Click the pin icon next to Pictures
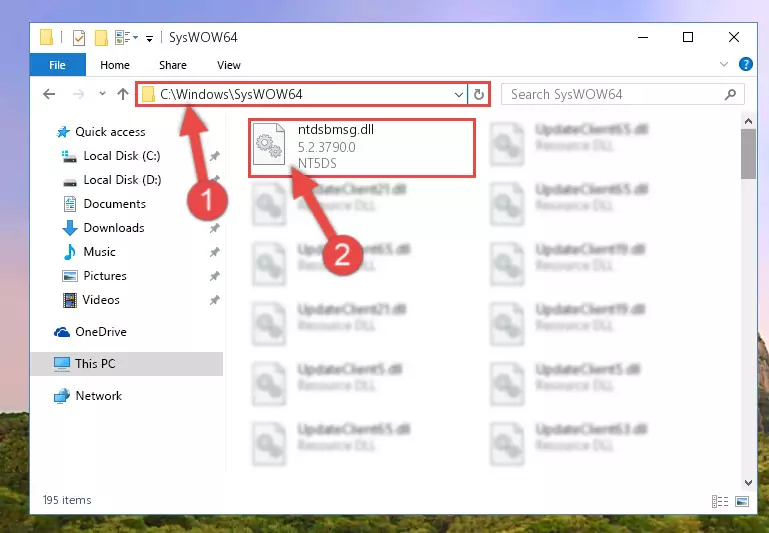This screenshot has height=533, width=769. (x=214, y=276)
